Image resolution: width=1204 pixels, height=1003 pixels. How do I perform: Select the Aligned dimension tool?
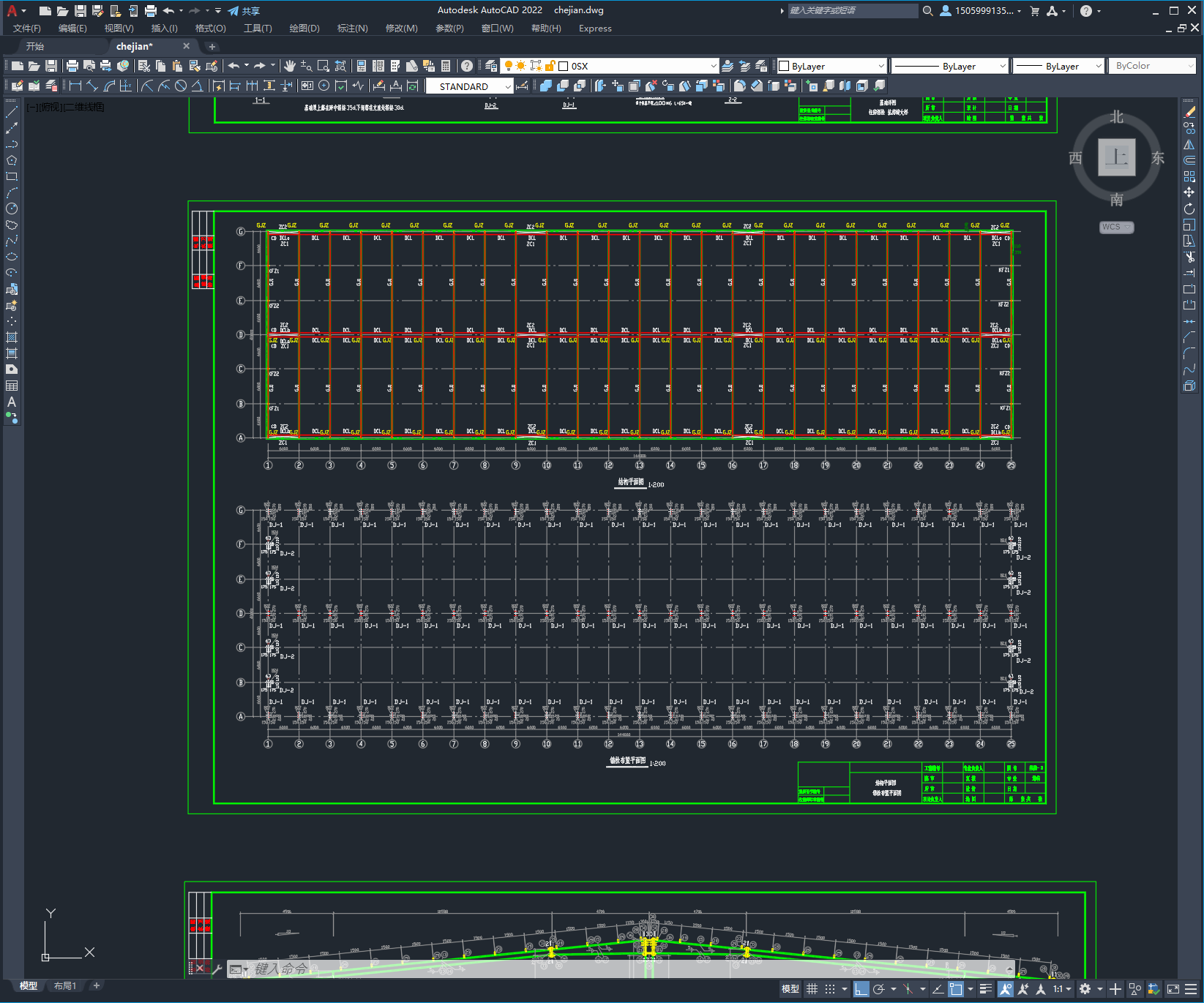[92, 86]
